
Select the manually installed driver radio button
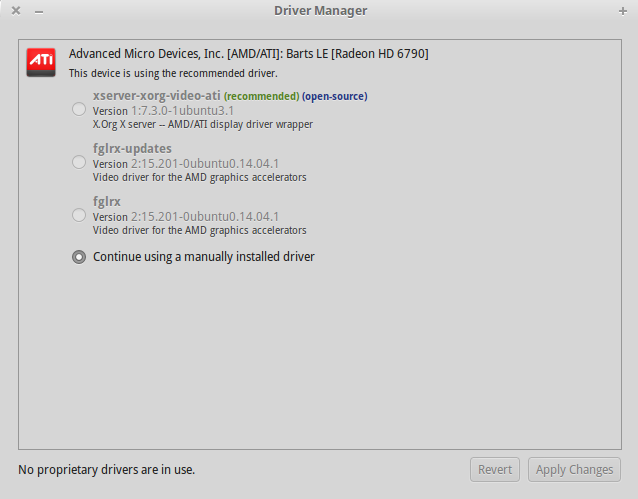click(79, 257)
